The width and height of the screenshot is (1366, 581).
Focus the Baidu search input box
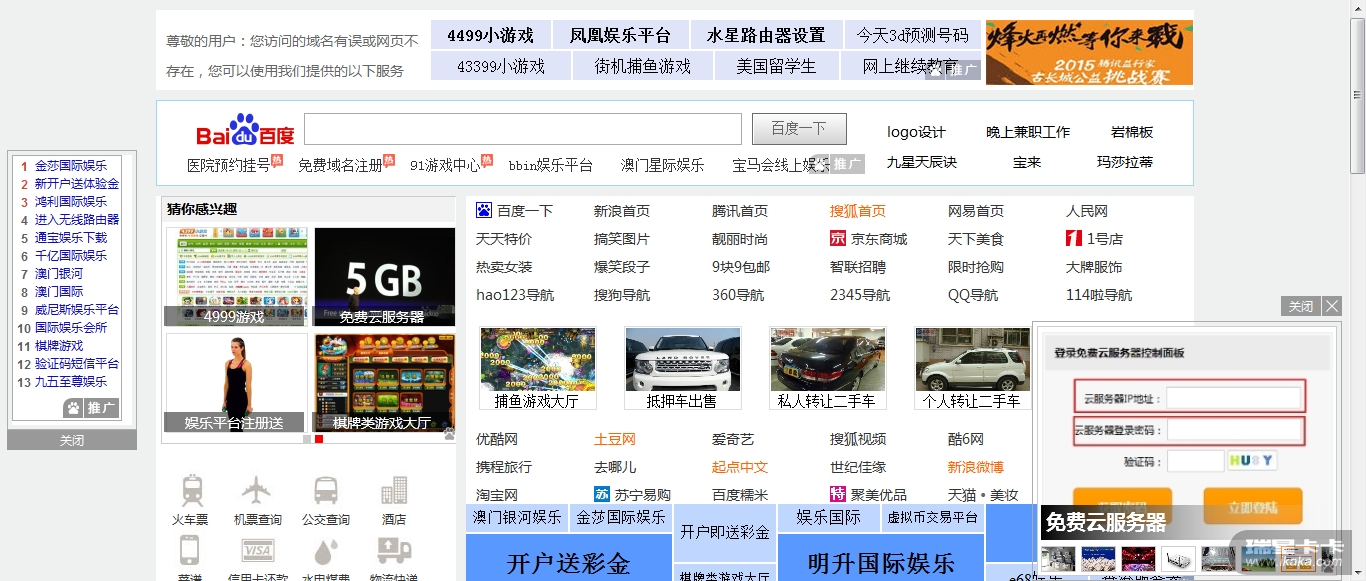coord(523,129)
